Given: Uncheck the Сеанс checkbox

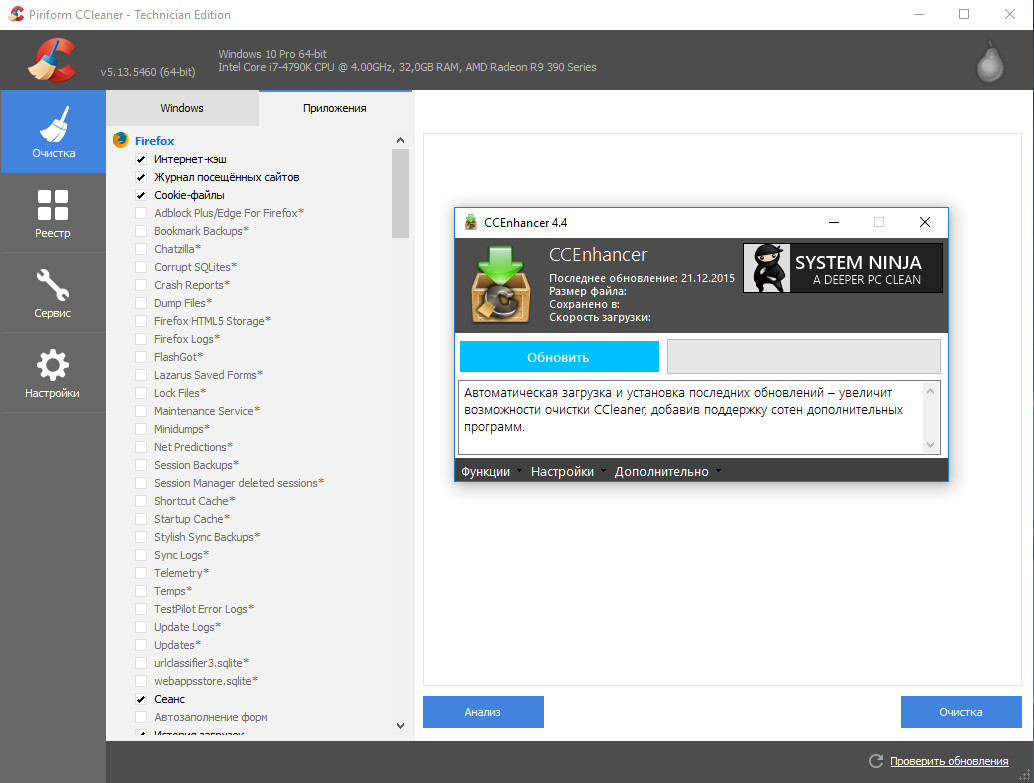Looking at the screenshot, I should (141, 699).
